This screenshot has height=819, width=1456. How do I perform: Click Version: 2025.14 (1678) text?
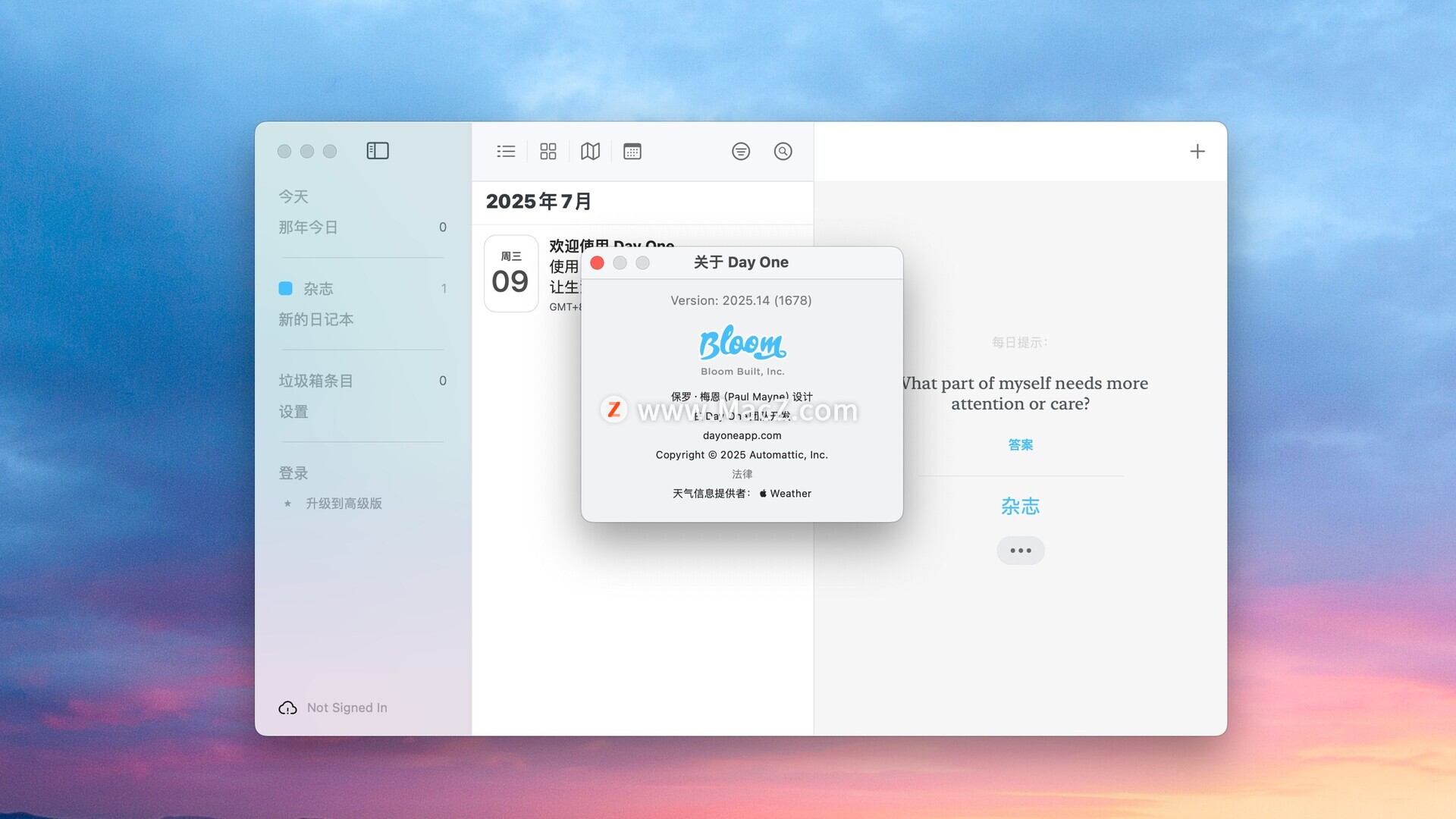click(741, 300)
